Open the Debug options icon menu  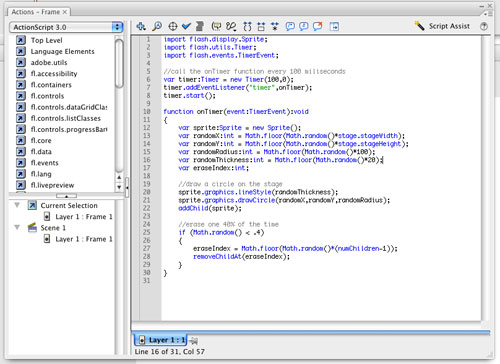(231, 26)
